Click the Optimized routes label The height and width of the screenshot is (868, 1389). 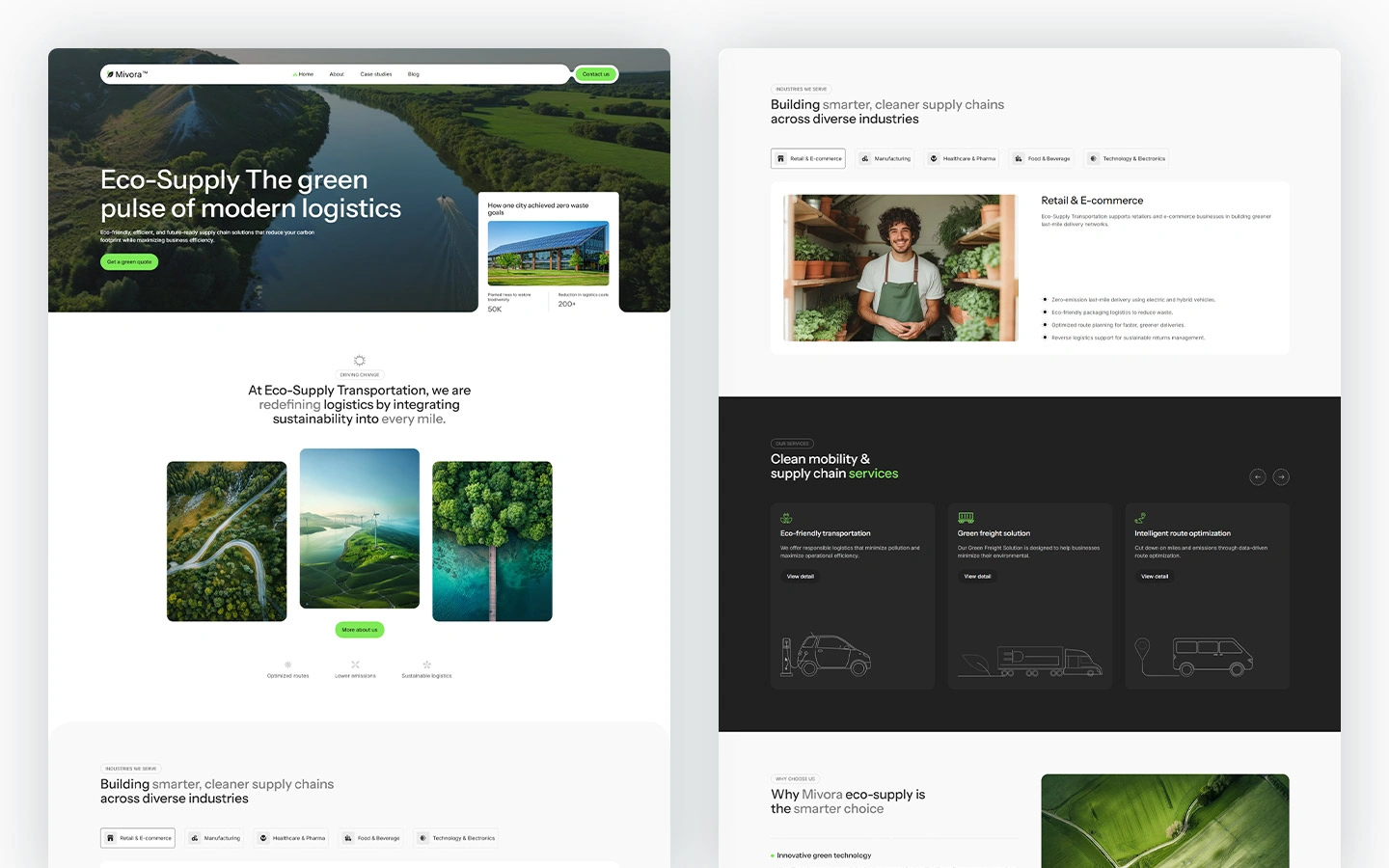point(287,676)
